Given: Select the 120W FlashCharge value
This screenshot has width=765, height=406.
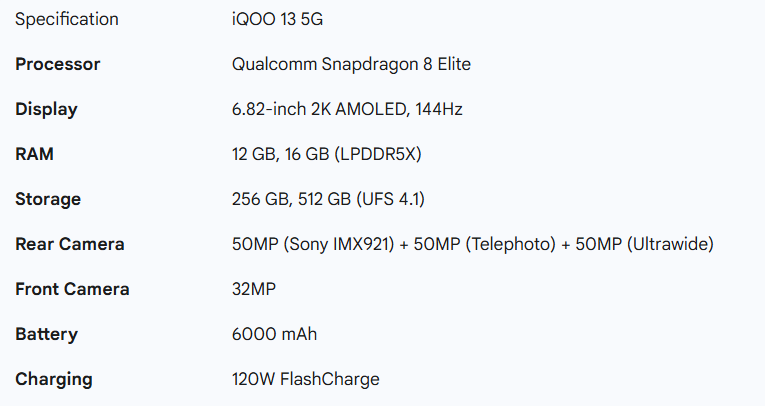Looking at the screenshot, I should (x=306, y=379).
